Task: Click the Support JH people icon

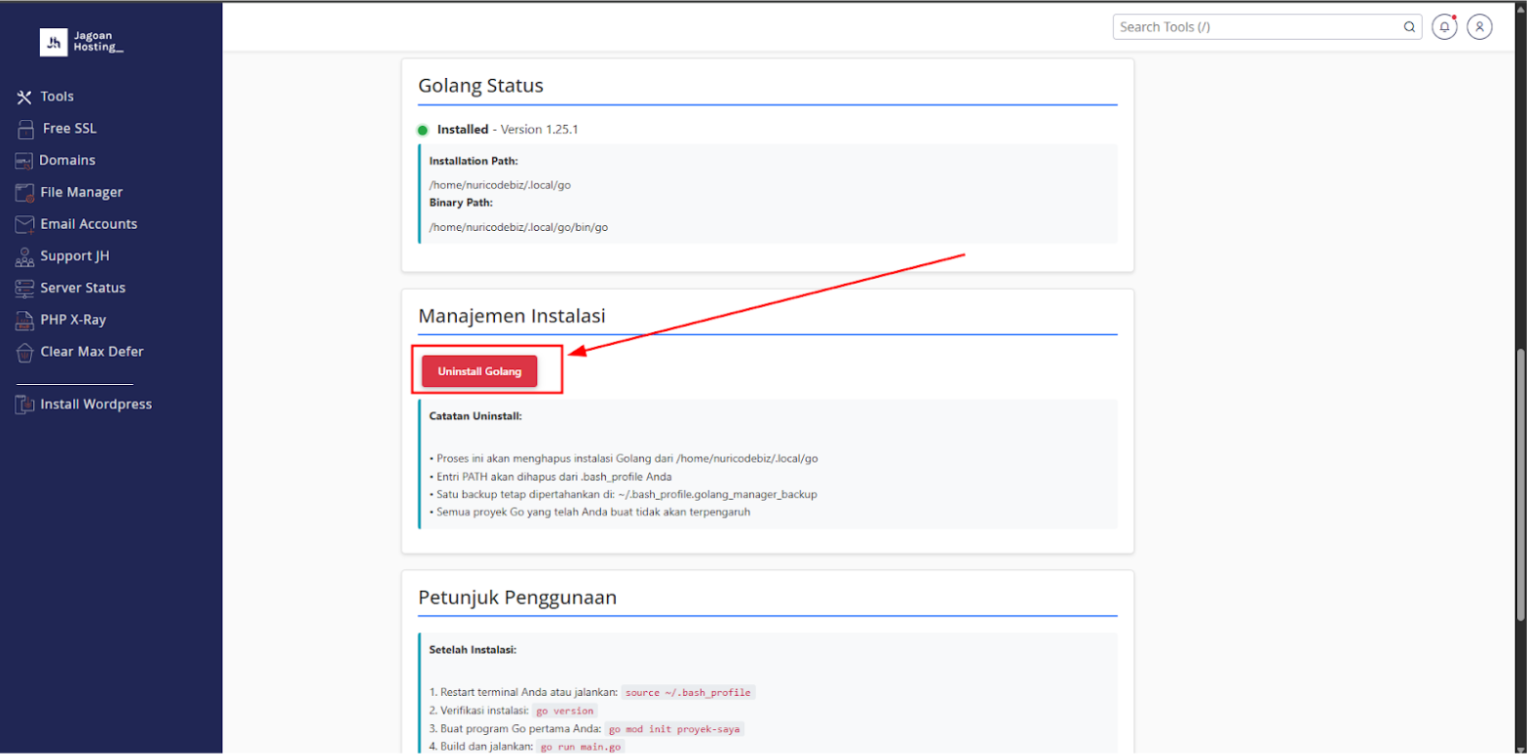Action: click(x=24, y=257)
